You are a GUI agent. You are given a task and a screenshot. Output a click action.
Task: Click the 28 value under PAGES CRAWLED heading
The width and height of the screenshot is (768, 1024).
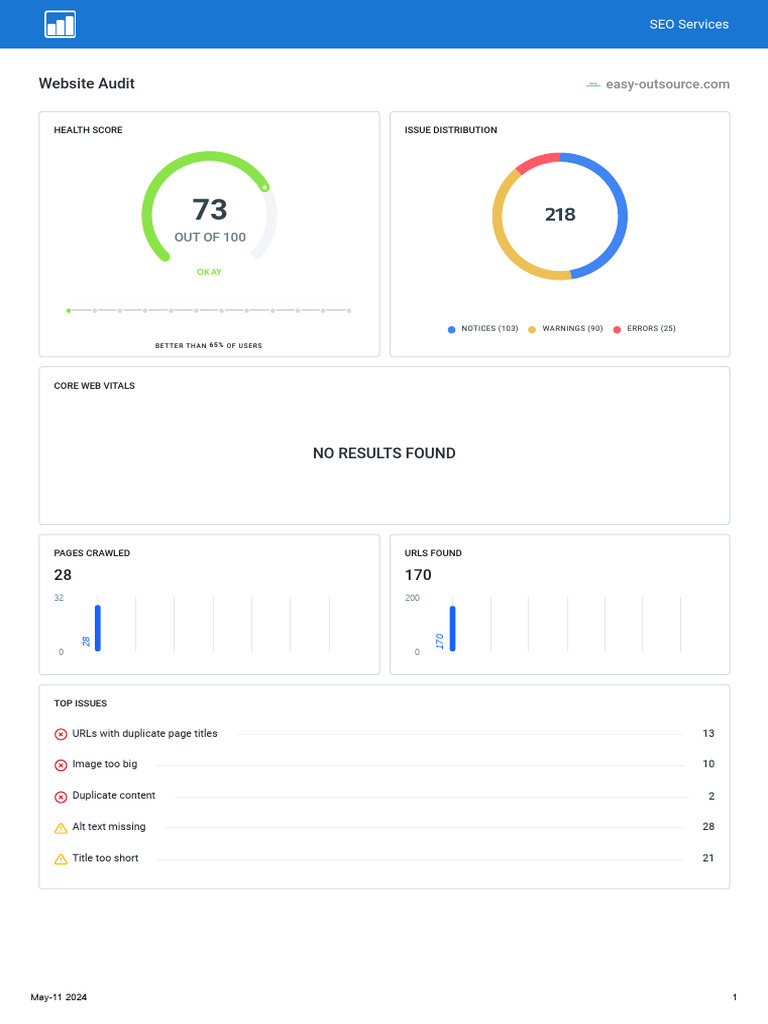tap(63, 575)
